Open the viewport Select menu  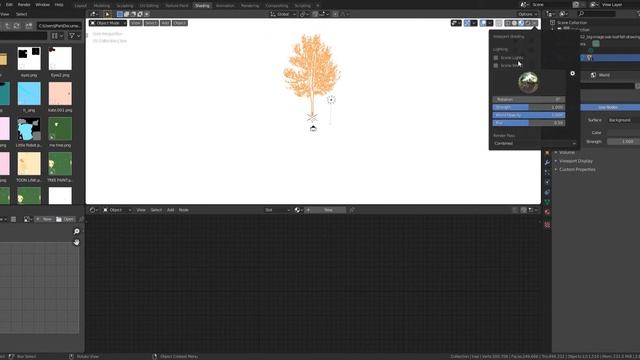click(151, 23)
